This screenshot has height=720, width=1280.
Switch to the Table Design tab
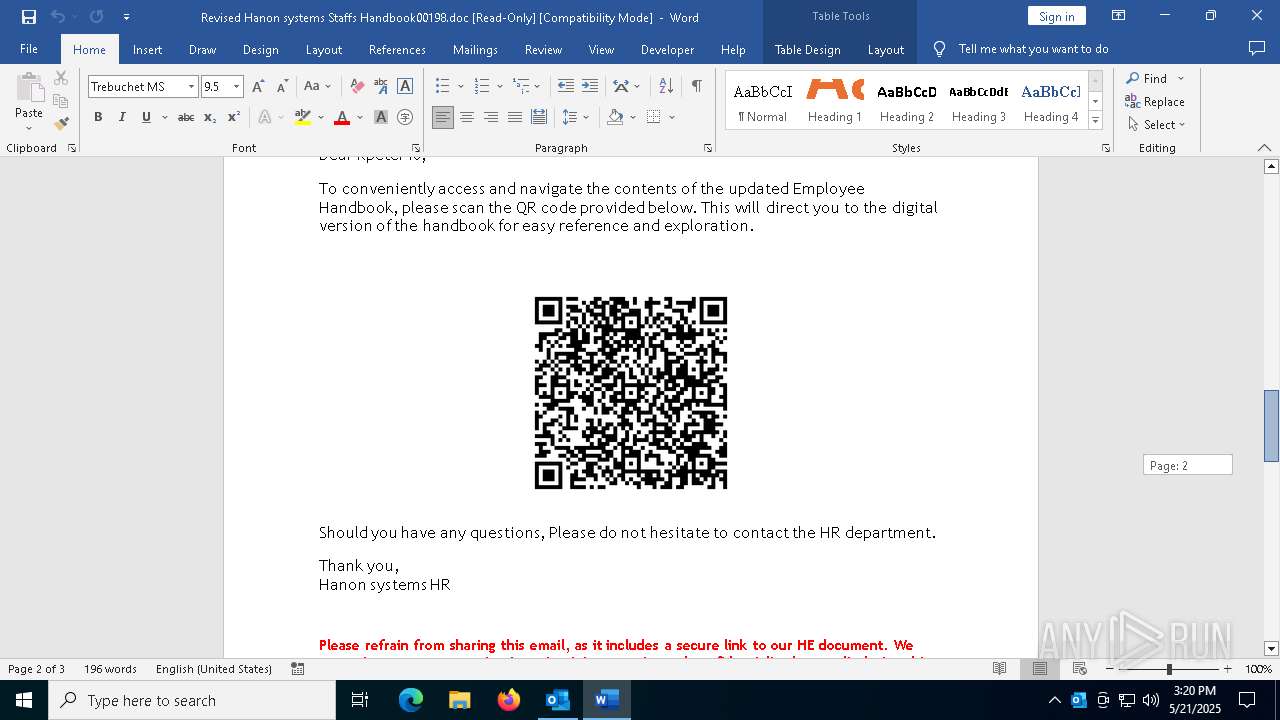(807, 49)
